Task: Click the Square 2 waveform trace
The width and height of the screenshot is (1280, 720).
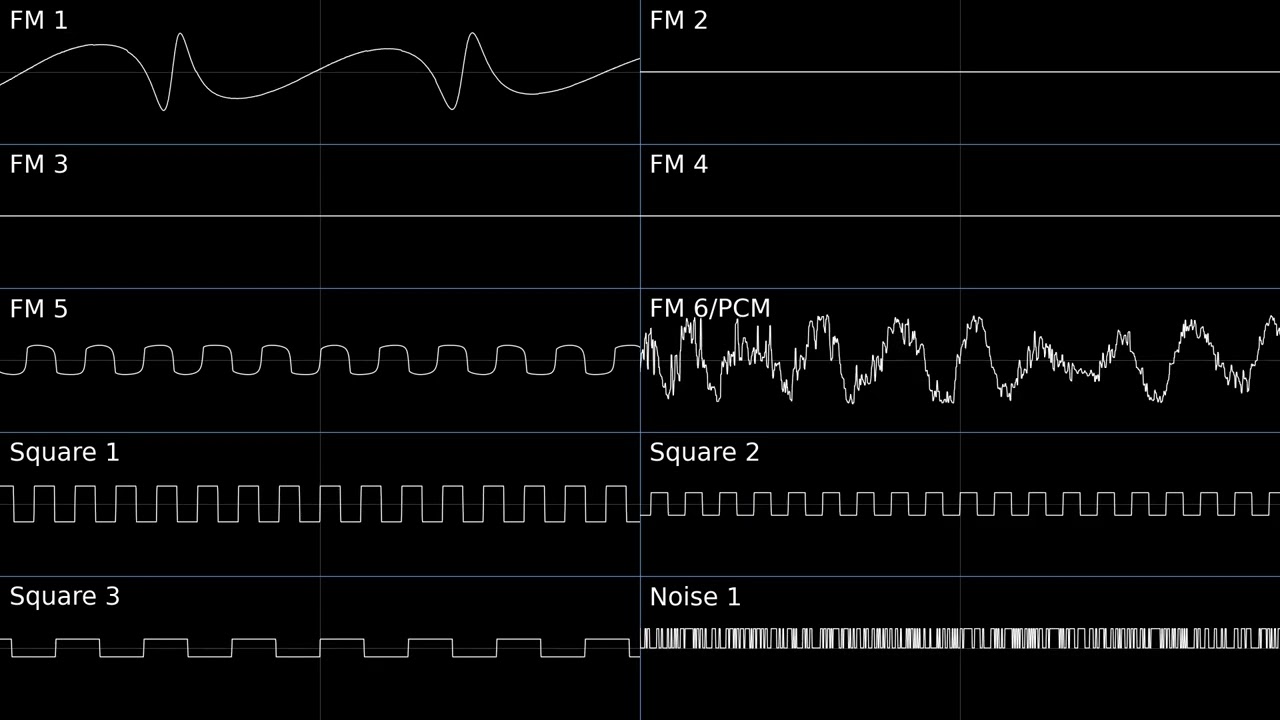Action: click(x=960, y=504)
